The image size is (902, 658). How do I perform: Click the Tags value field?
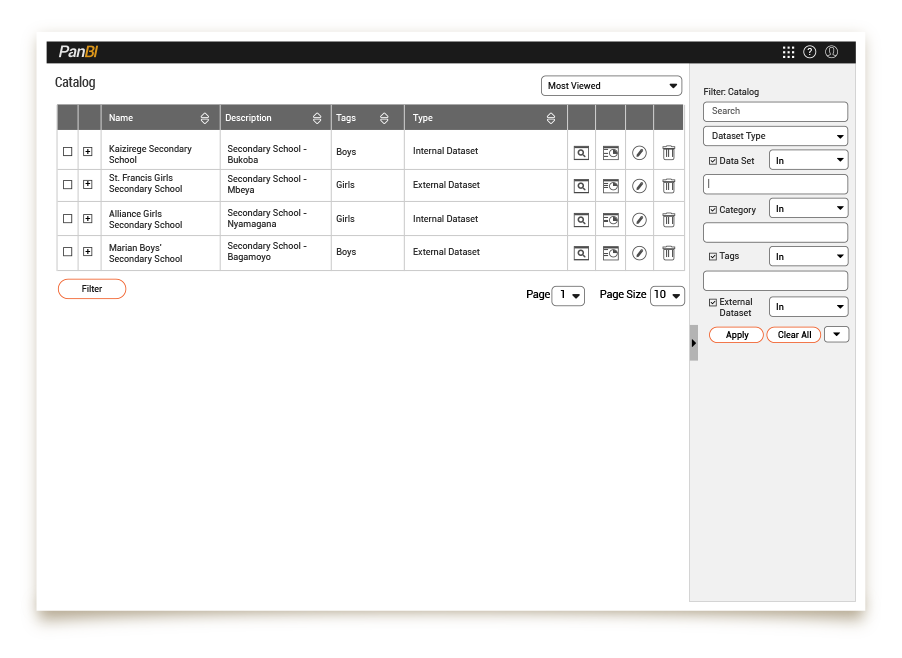(x=775, y=281)
